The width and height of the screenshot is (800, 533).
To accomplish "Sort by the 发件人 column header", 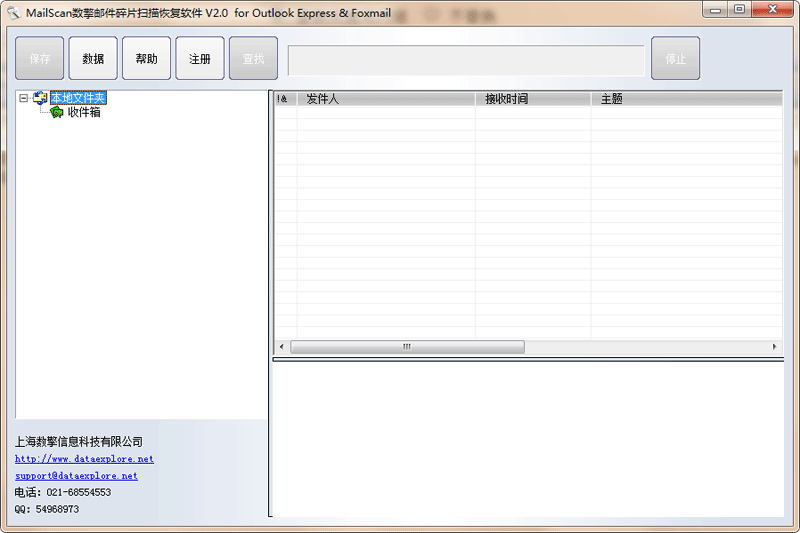I will 386,99.
